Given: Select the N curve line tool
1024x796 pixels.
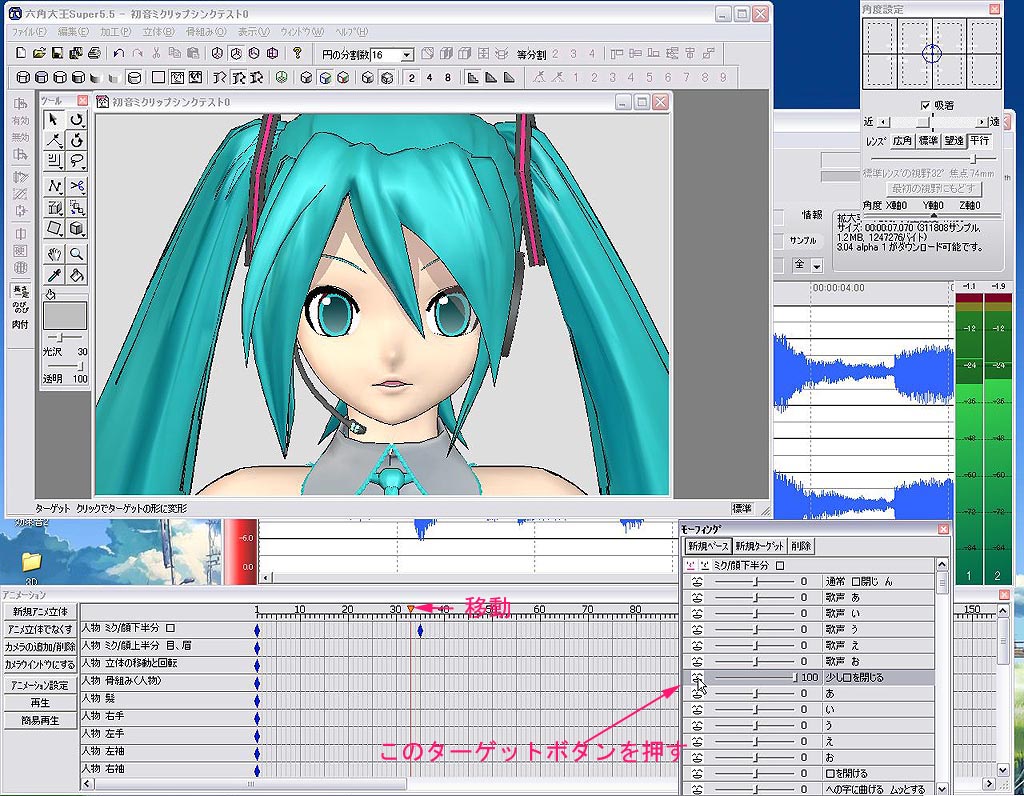Looking at the screenshot, I should coord(54,187).
